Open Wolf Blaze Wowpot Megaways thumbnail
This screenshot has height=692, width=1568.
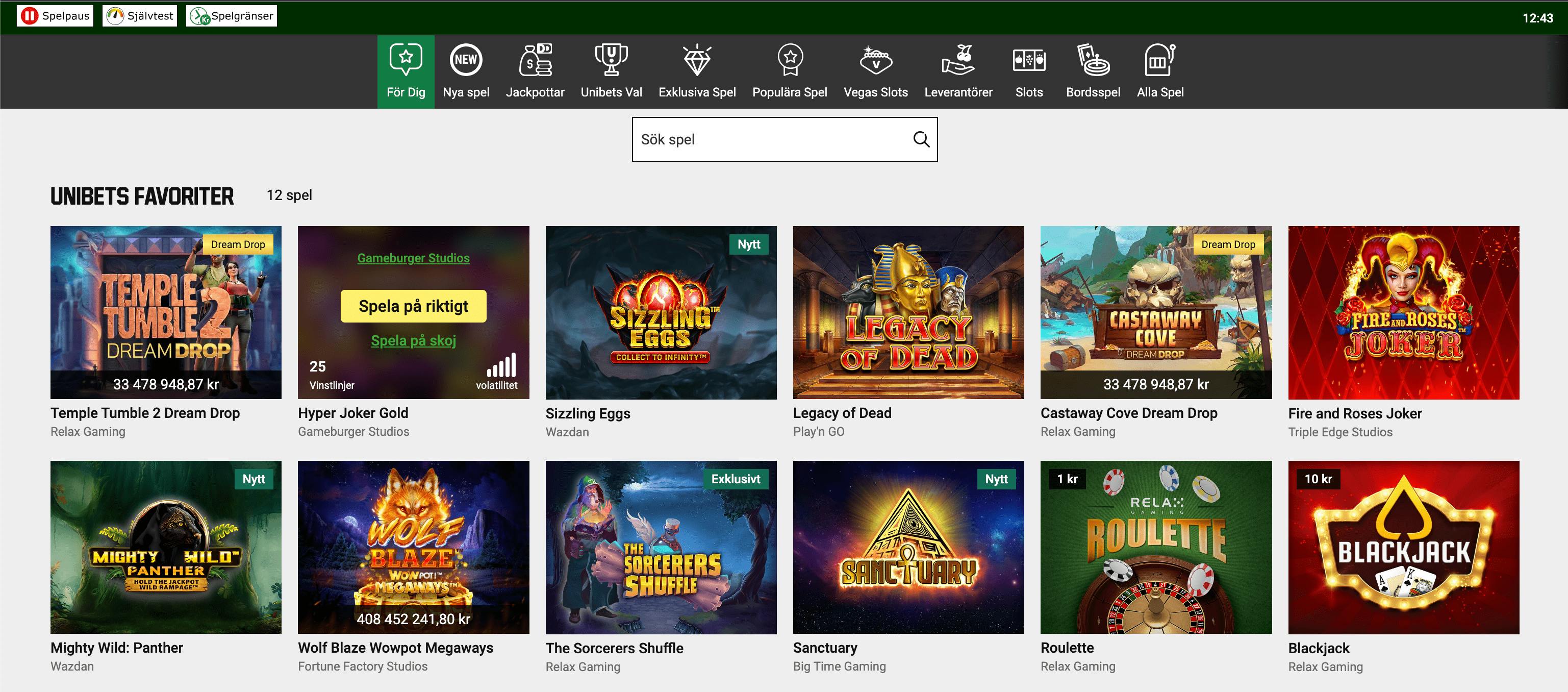413,547
